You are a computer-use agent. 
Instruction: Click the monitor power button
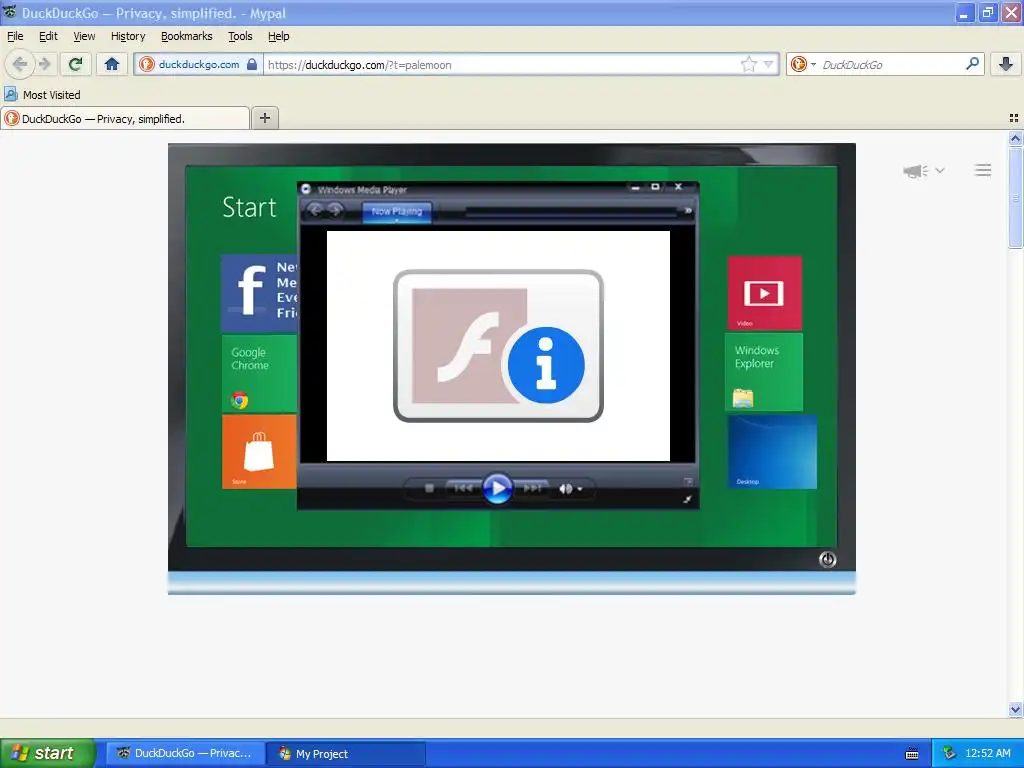pos(827,560)
